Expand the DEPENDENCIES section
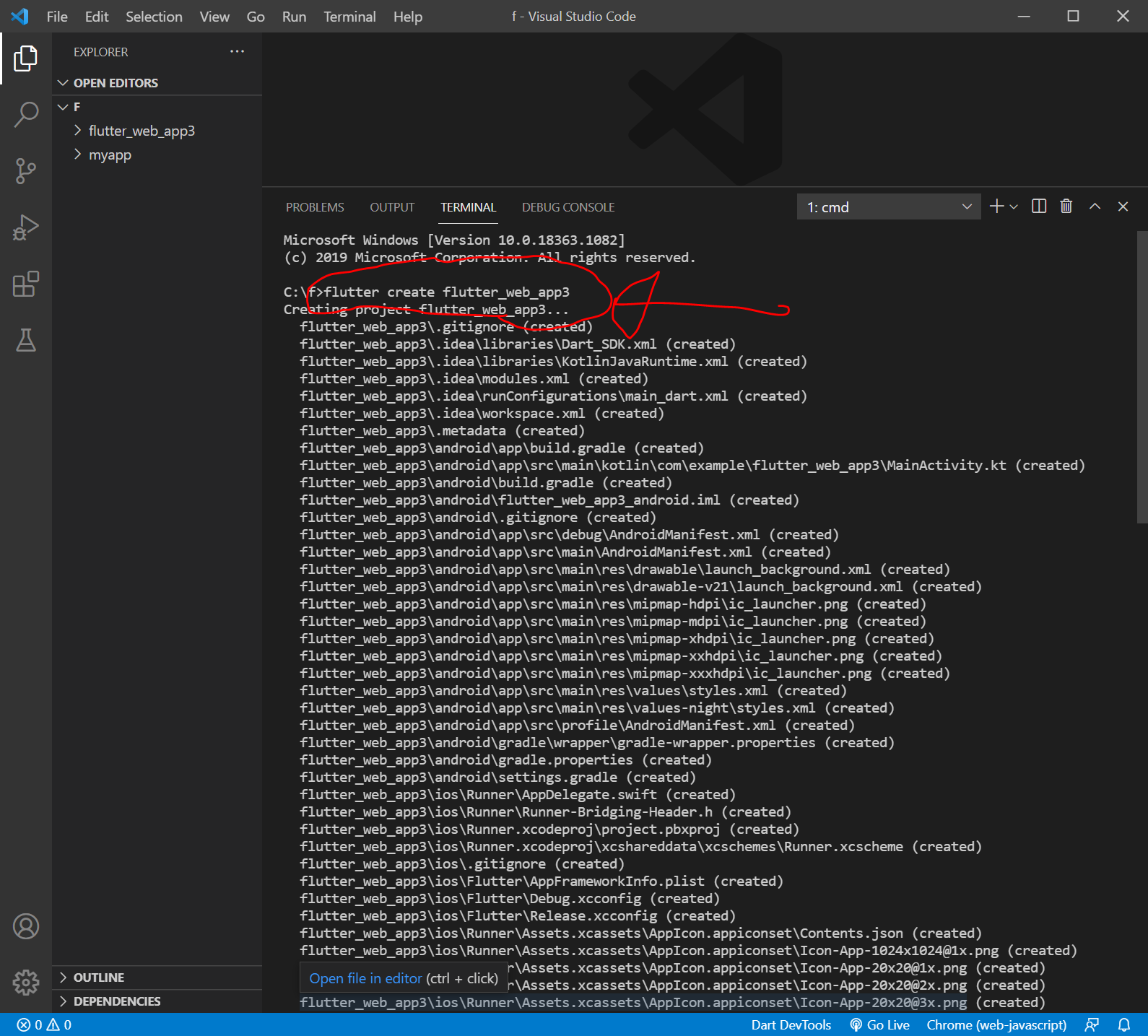Viewport: 1148px width, 1036px height. coord(157,1001)
